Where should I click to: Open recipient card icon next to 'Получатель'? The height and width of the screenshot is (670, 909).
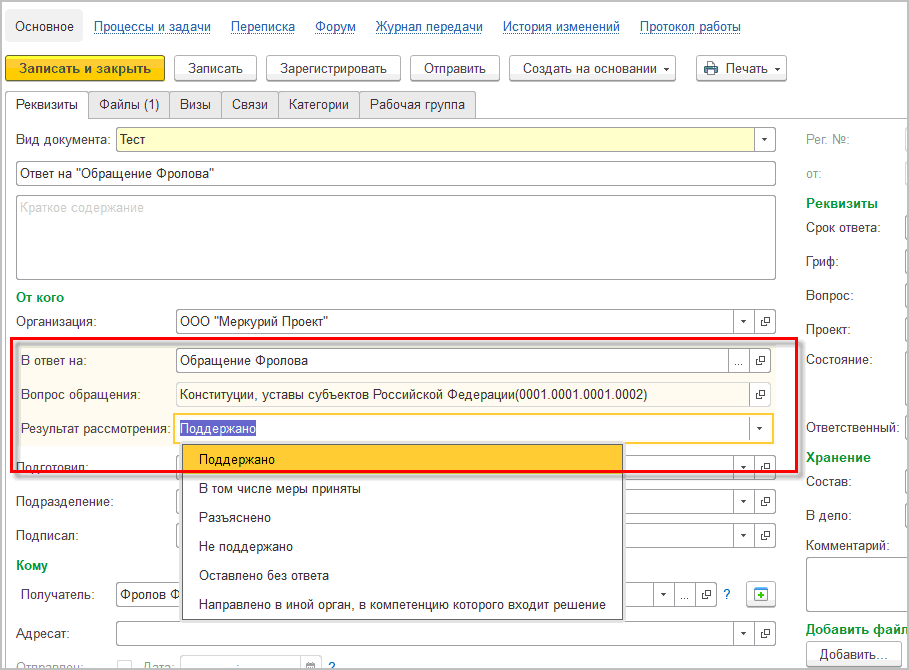[x=706, y=595]
